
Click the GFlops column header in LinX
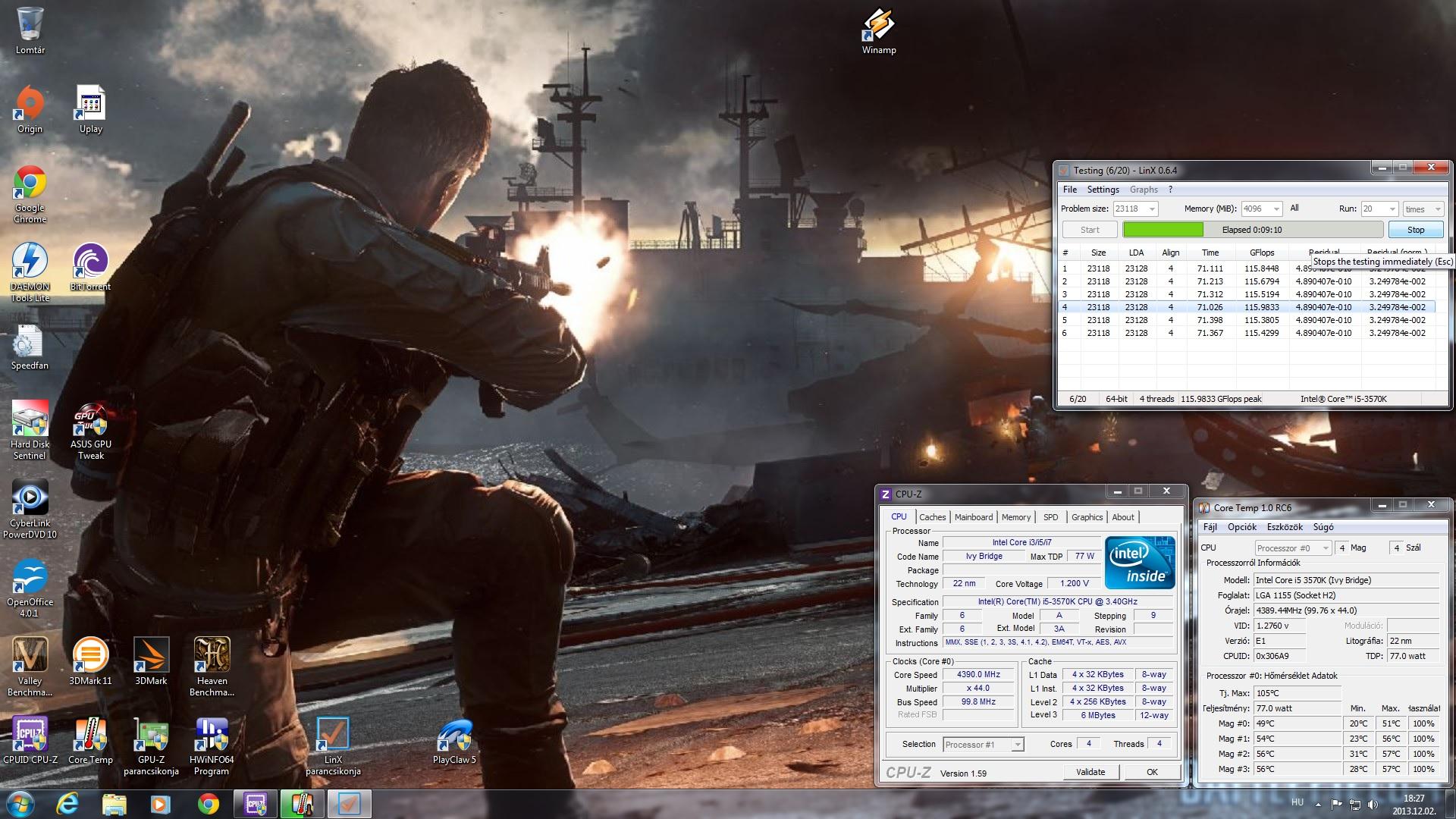point(1262,253)
